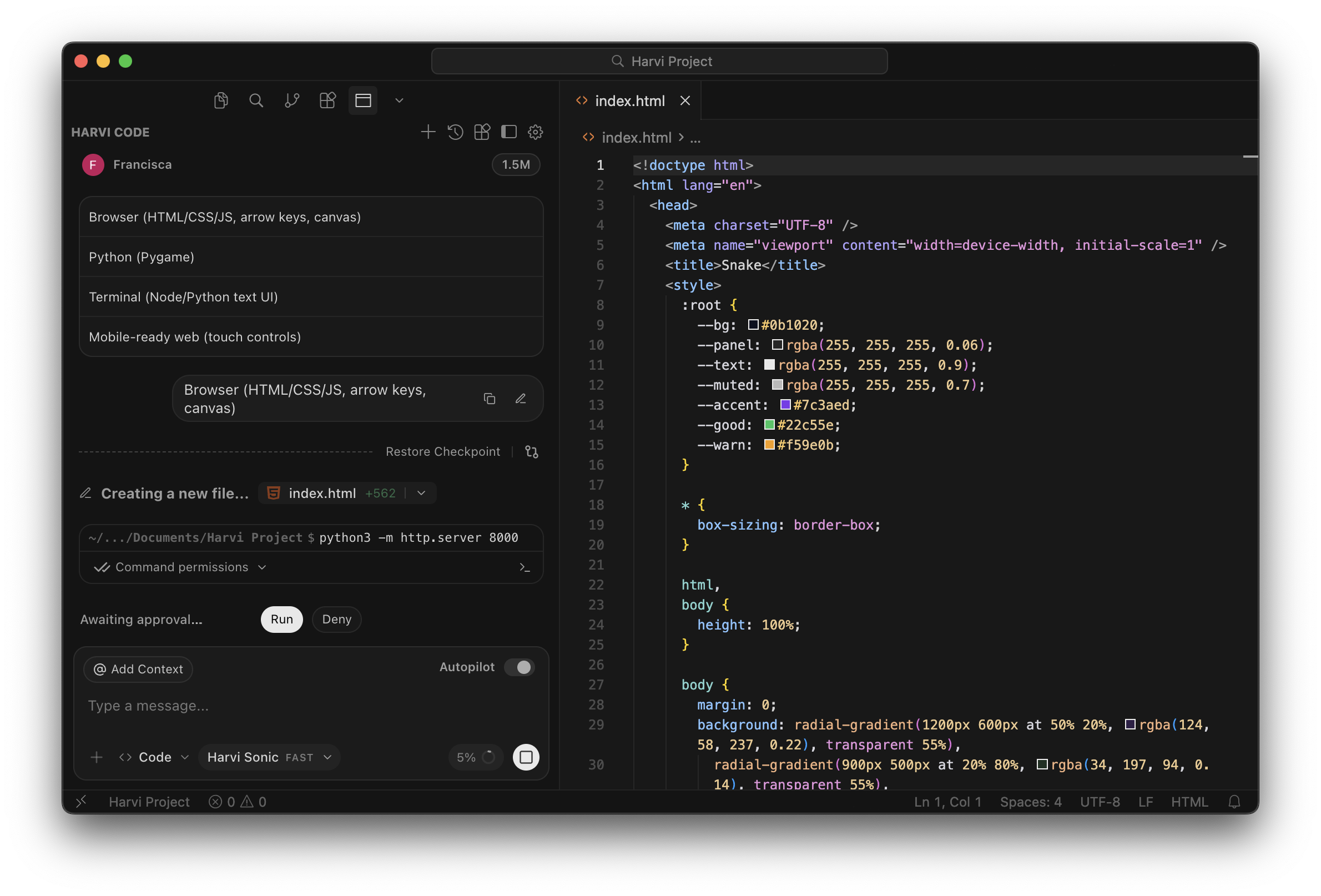Change language mode via HTML status entry
This screenshot has width=1321, height=896.
1189,802
